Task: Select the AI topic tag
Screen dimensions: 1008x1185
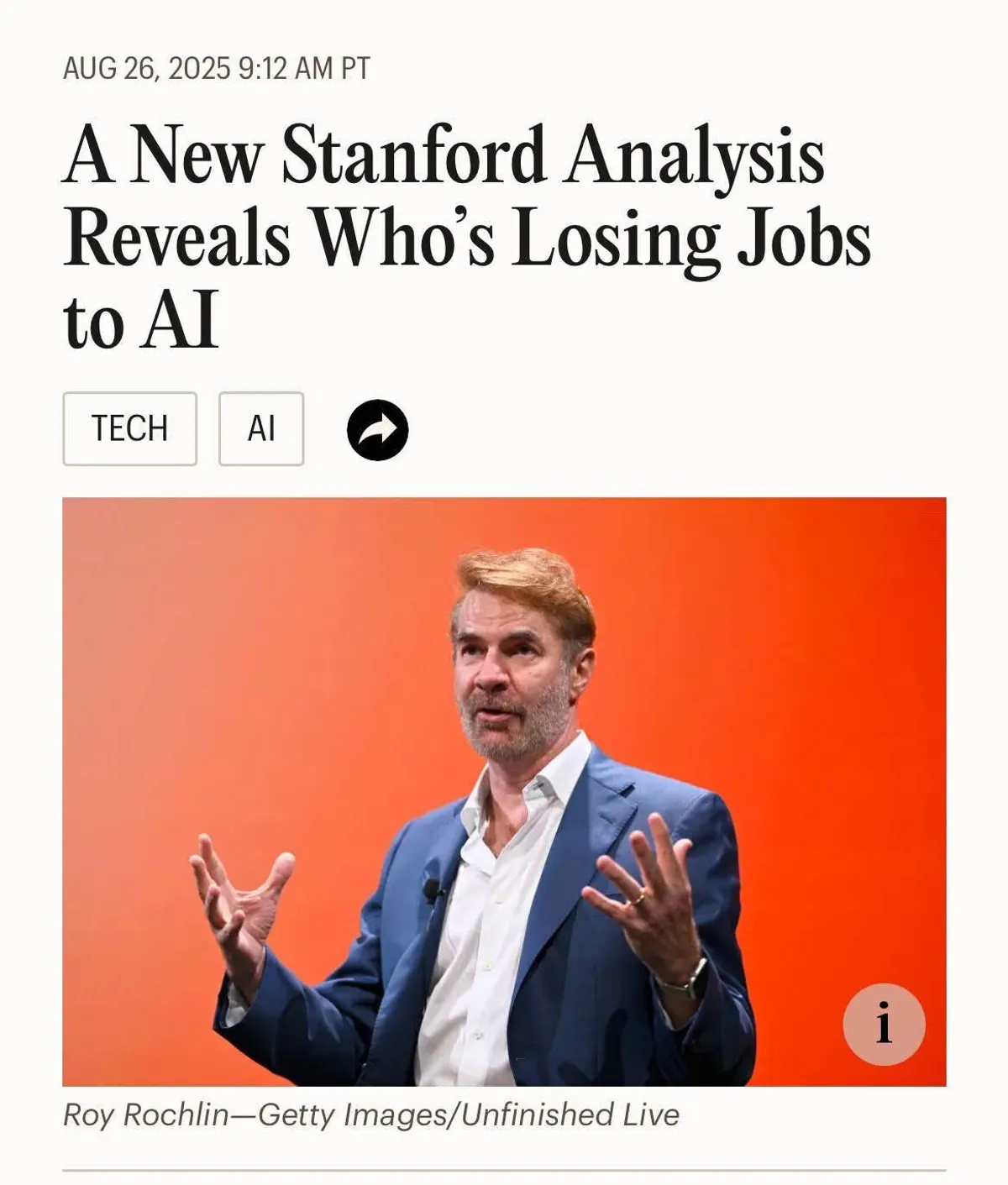Action: point(261,429)
